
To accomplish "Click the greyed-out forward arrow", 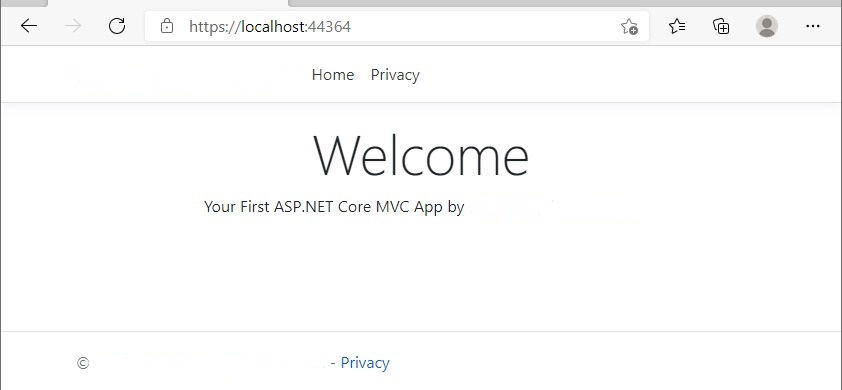I will pyautogui.click(x=73, y=26).
